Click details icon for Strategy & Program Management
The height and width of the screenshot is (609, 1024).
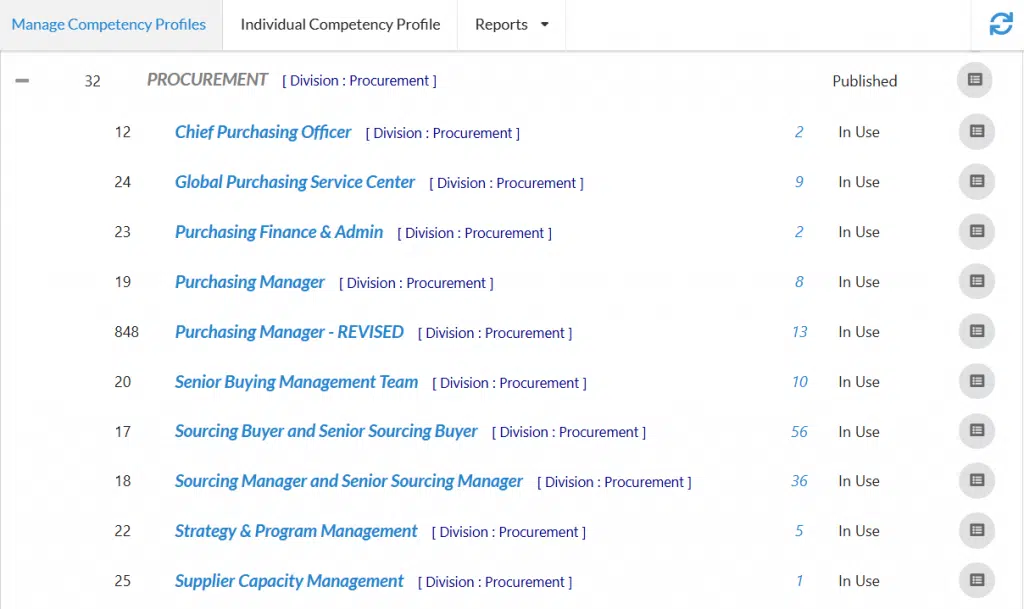click(977, 531)
